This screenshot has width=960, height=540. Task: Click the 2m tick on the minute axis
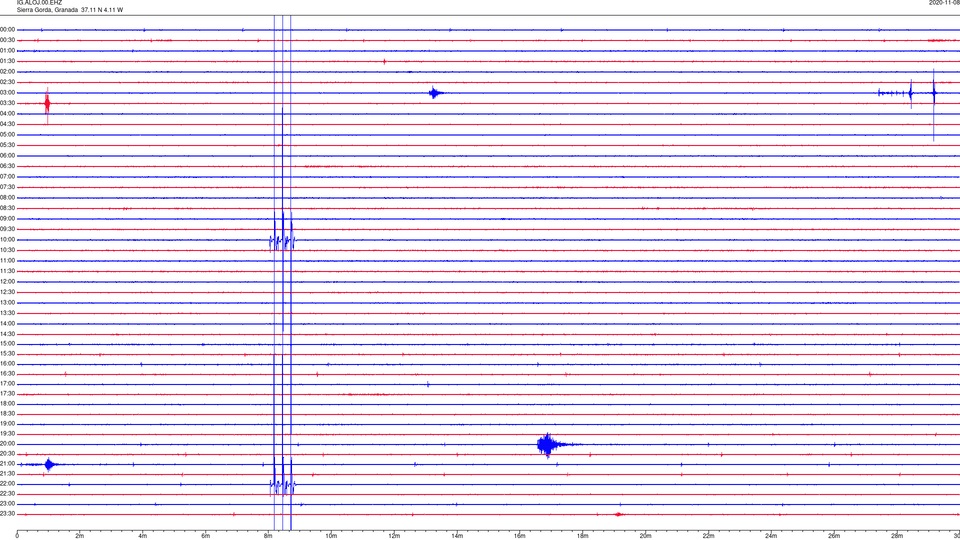(x=80, y=536)
